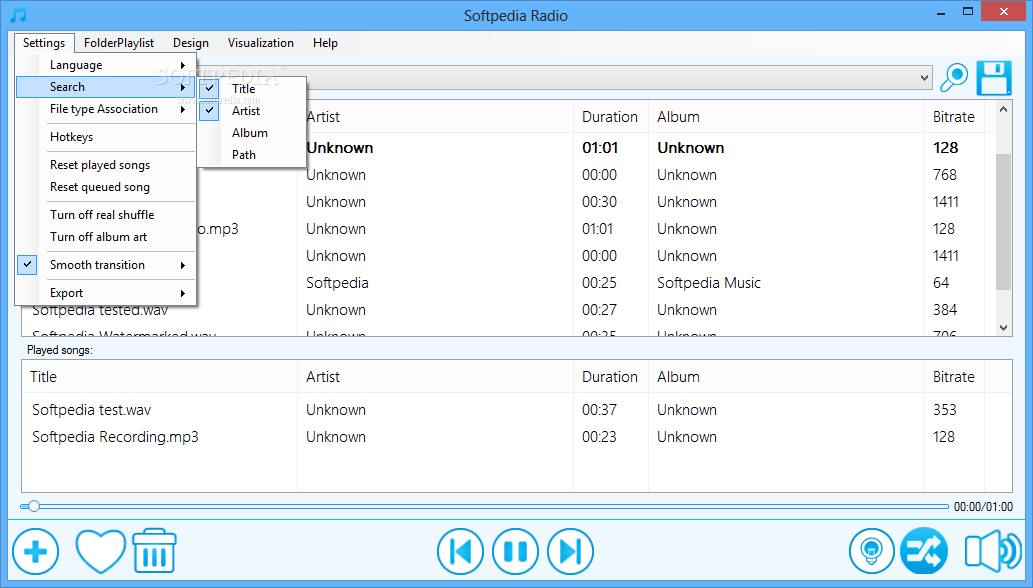Click the 00:37 duration in Played songs
This screenshot has width=1033, height=588.
tap(600, 410)
